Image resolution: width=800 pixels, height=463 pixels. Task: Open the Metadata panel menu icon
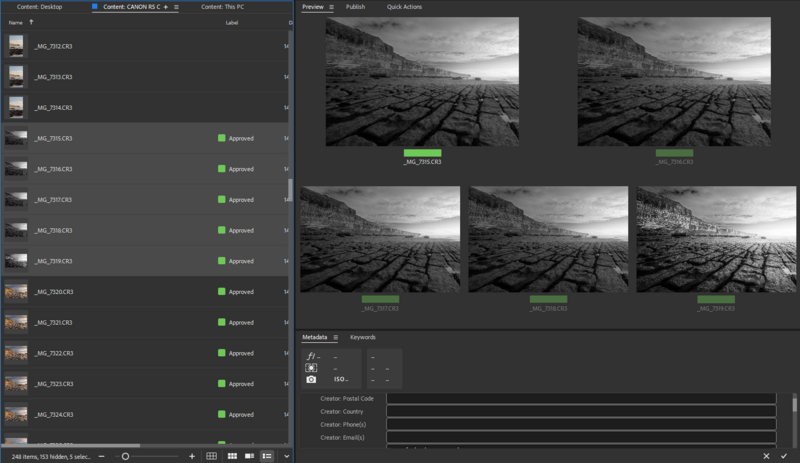coord(335,337)
